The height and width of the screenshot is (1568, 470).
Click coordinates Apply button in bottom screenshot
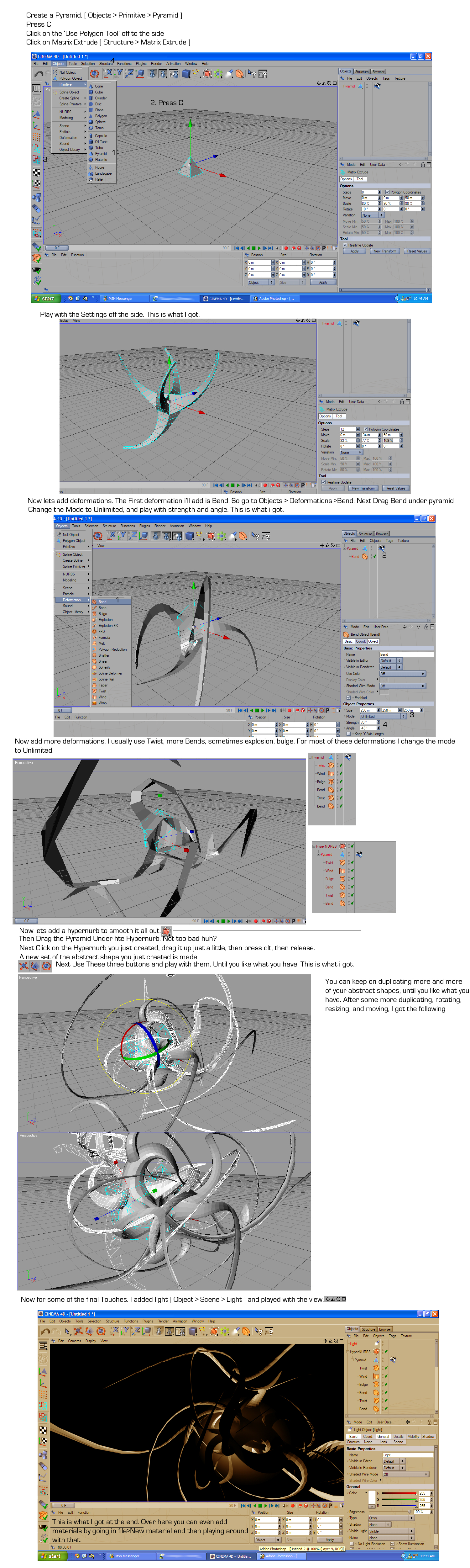[330, 1539]
